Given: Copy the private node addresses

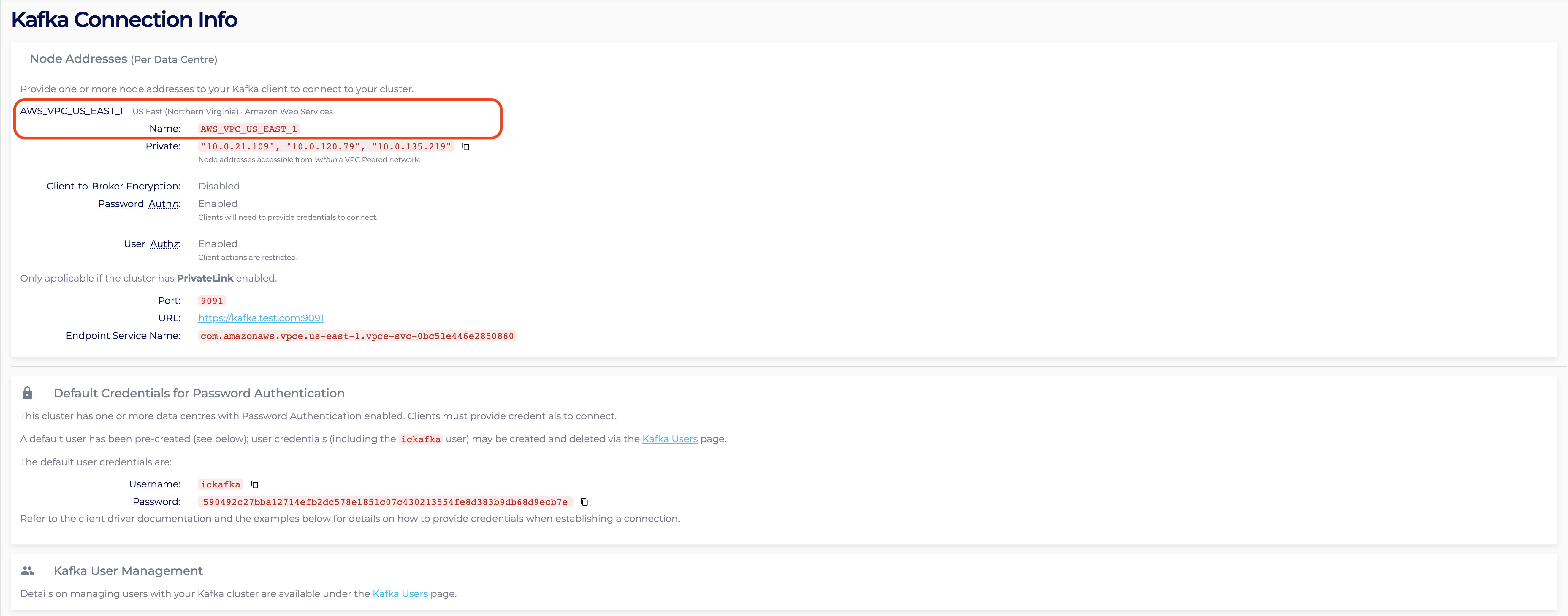Looking at the screenshot, I should [x=466, y=146].
